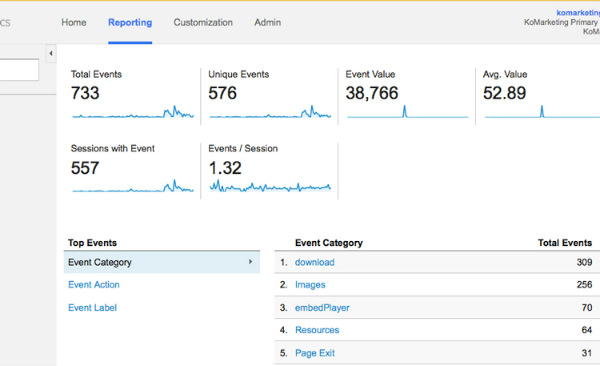Click the Event Value sparkline chart
The width and height of the screenshot is (600, 366).
coord(408,111)
